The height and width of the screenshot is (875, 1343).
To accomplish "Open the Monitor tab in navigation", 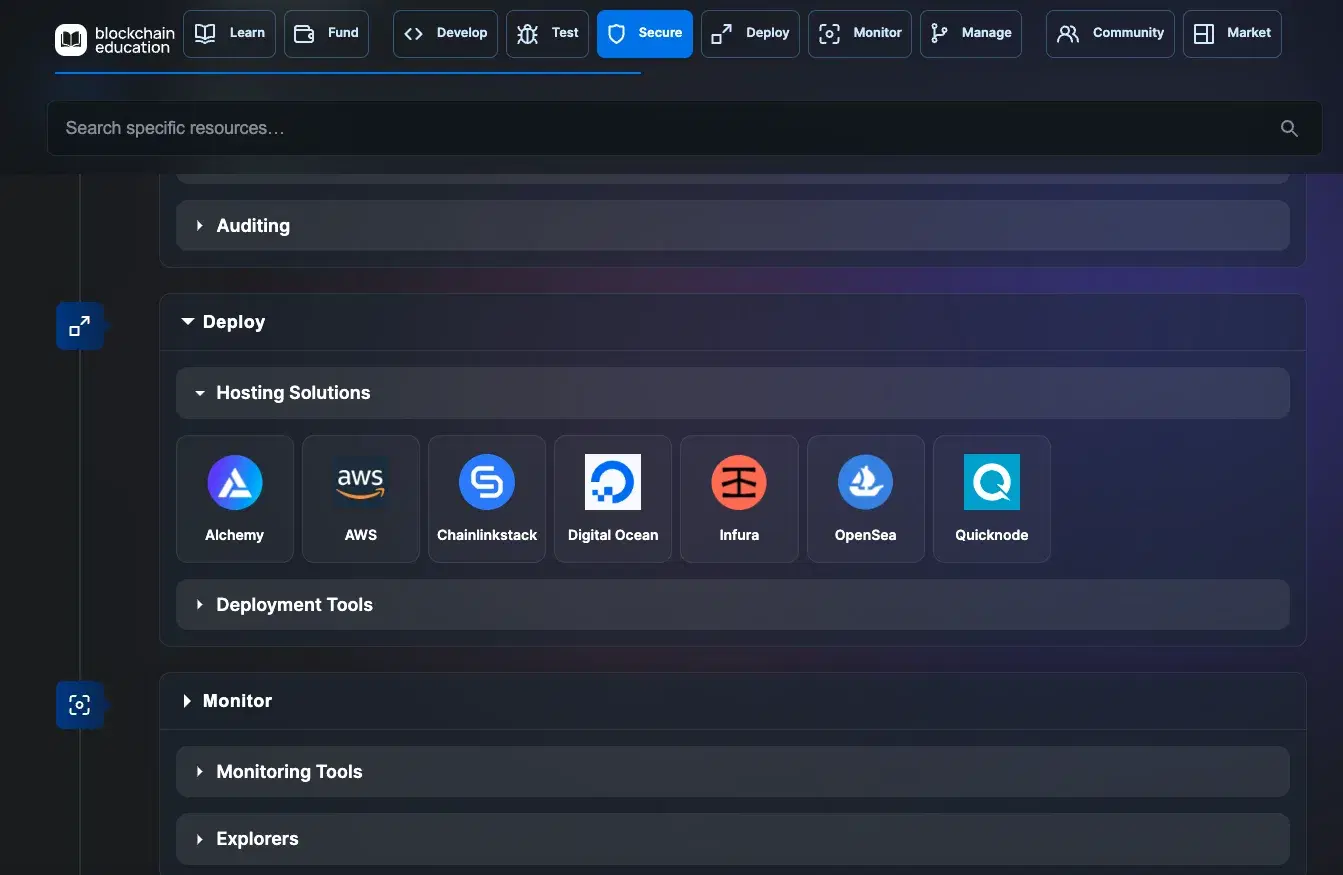I will [x=860, y=34].
